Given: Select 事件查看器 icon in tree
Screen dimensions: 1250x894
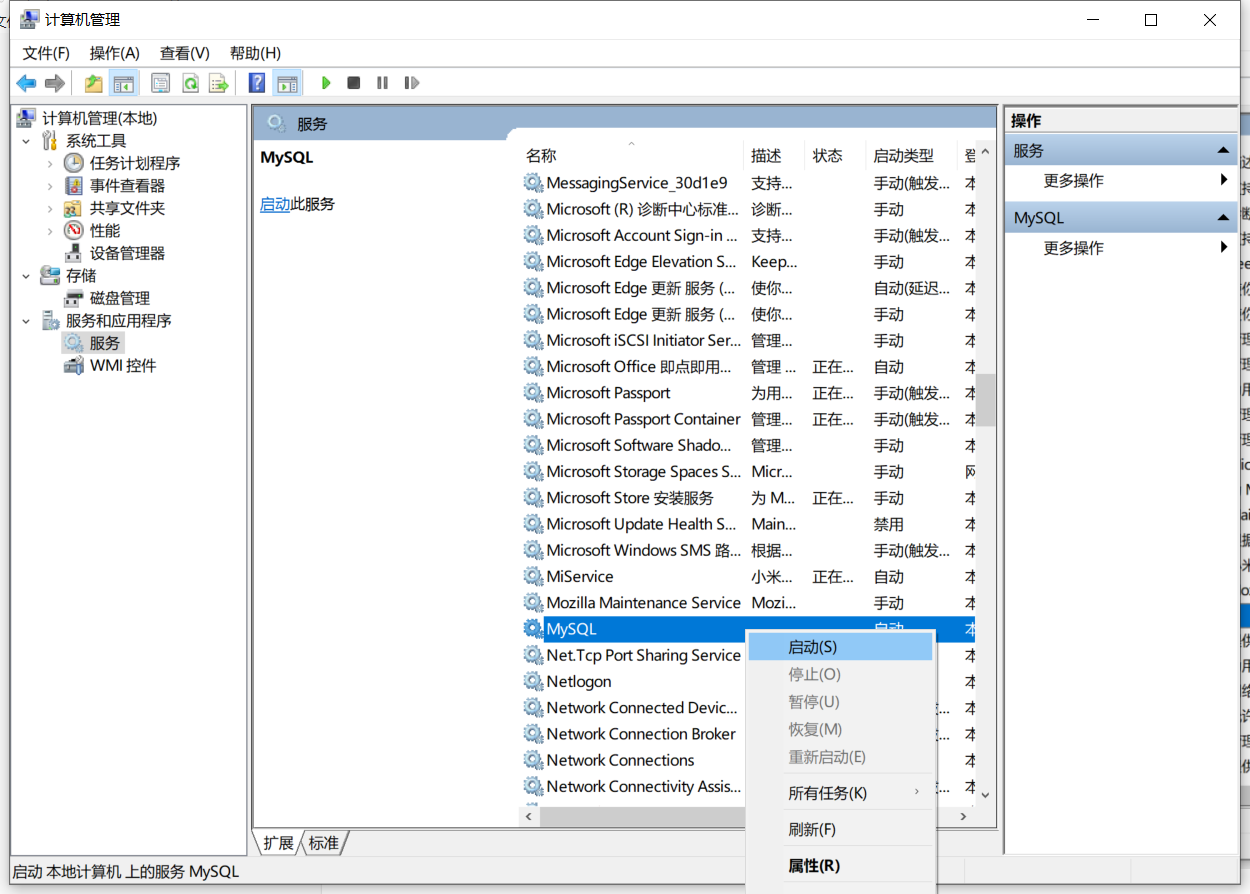Looking at the screenshot, I should 74,186.
